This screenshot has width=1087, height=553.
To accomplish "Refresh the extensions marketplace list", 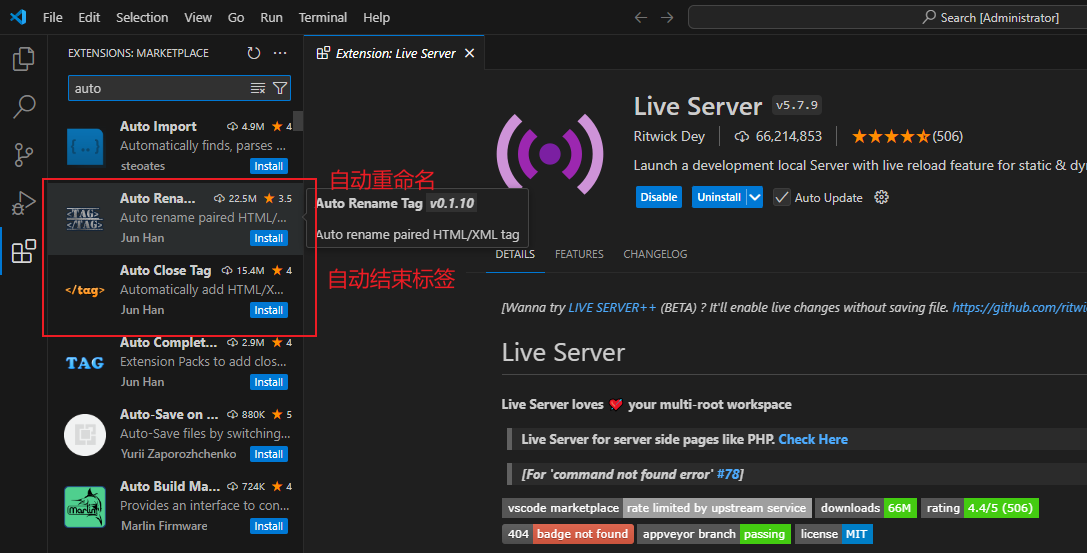I will click(x=254, y=53).
